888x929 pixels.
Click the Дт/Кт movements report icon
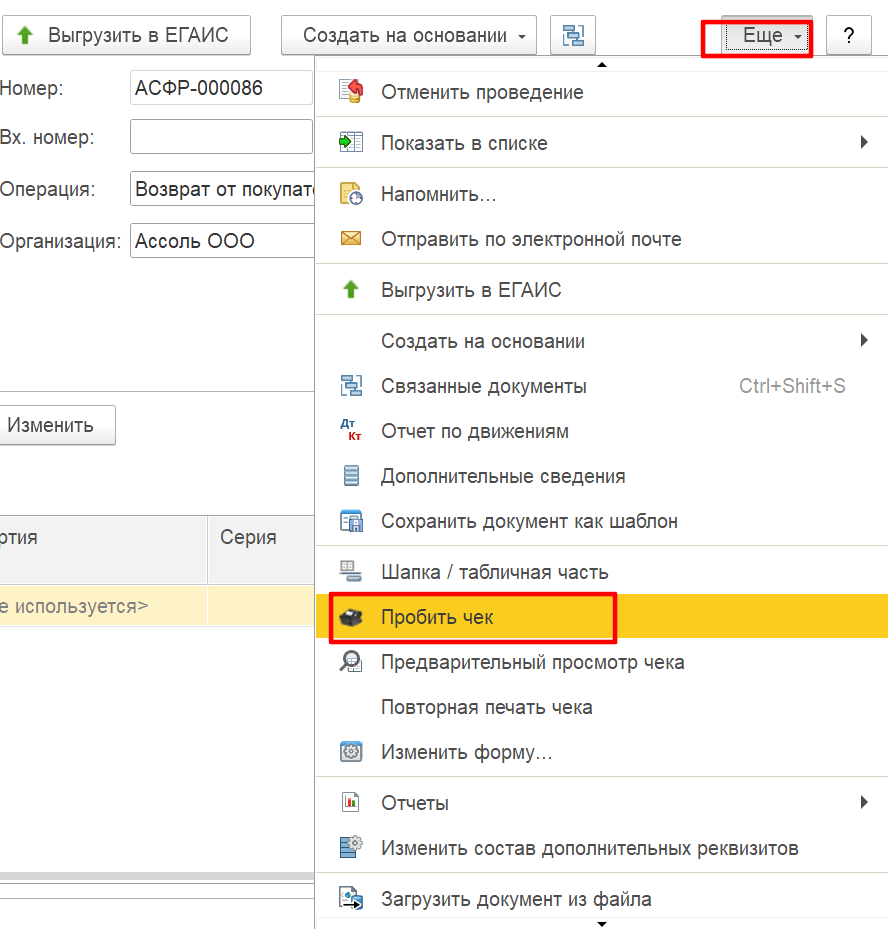point(351,430)
